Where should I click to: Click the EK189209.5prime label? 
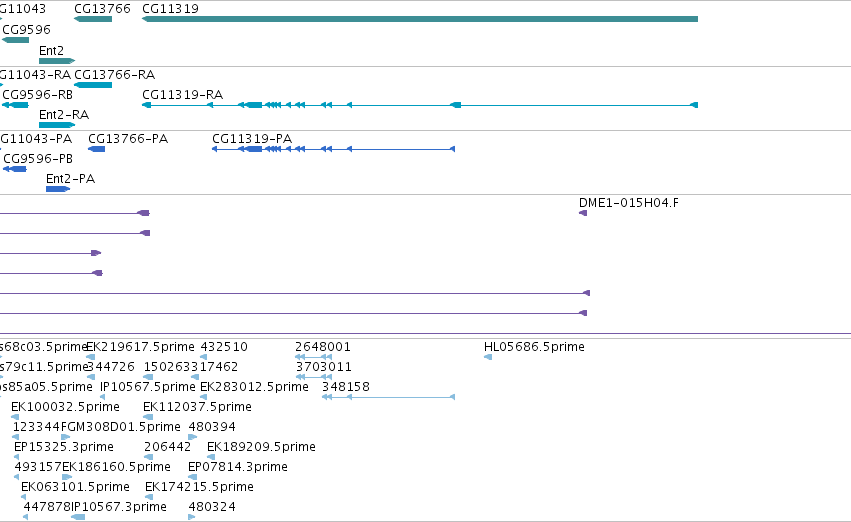point(261,447)
